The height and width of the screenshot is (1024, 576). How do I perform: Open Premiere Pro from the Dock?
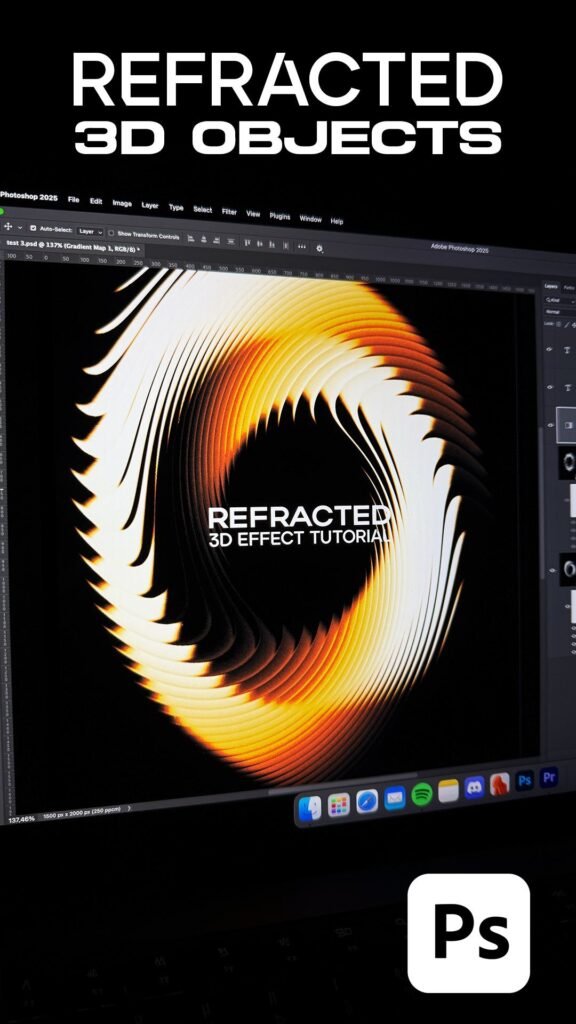coord(549,777)
